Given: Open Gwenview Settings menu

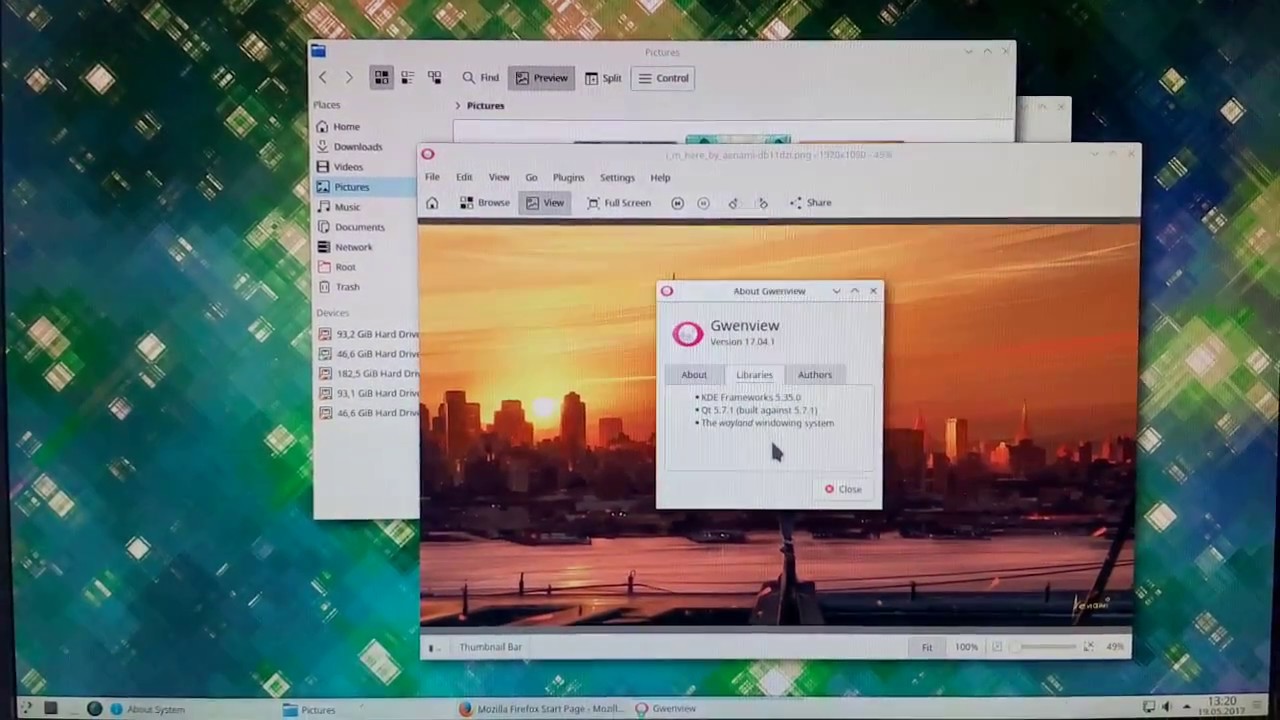Looking at the screenshot, I should [617, 177].
